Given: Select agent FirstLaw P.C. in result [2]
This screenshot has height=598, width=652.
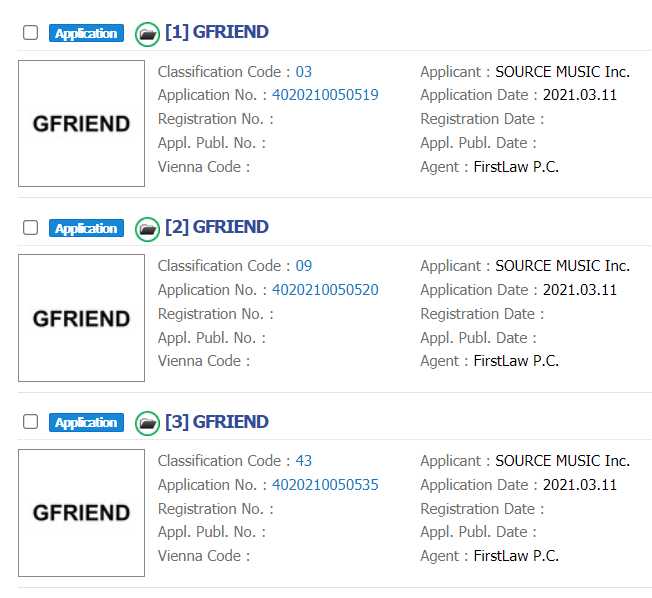Looking at the screenshot, I should pos(516,361).
